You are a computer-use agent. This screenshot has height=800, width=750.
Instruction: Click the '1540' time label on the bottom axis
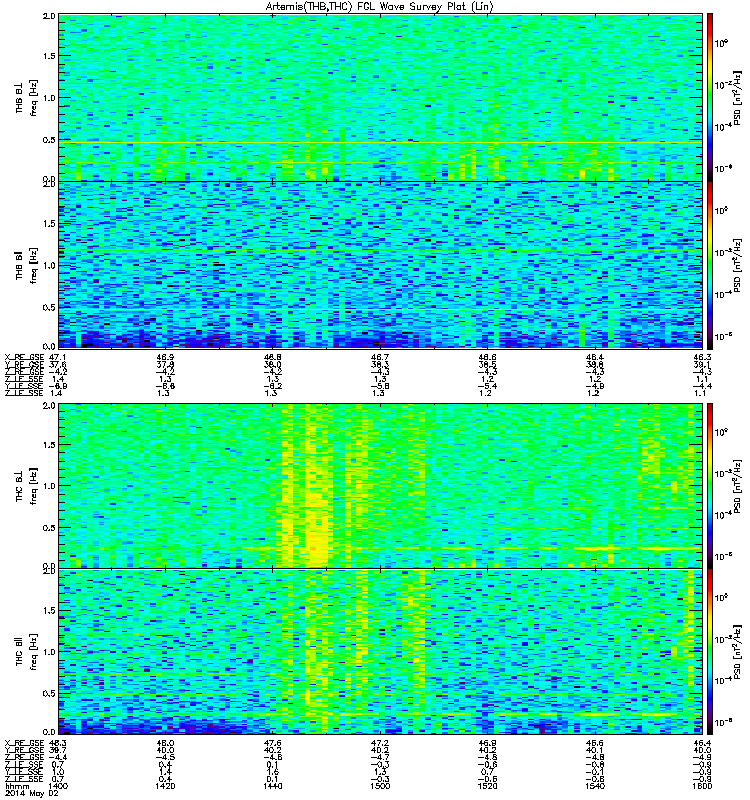click(x=595, y=786)
